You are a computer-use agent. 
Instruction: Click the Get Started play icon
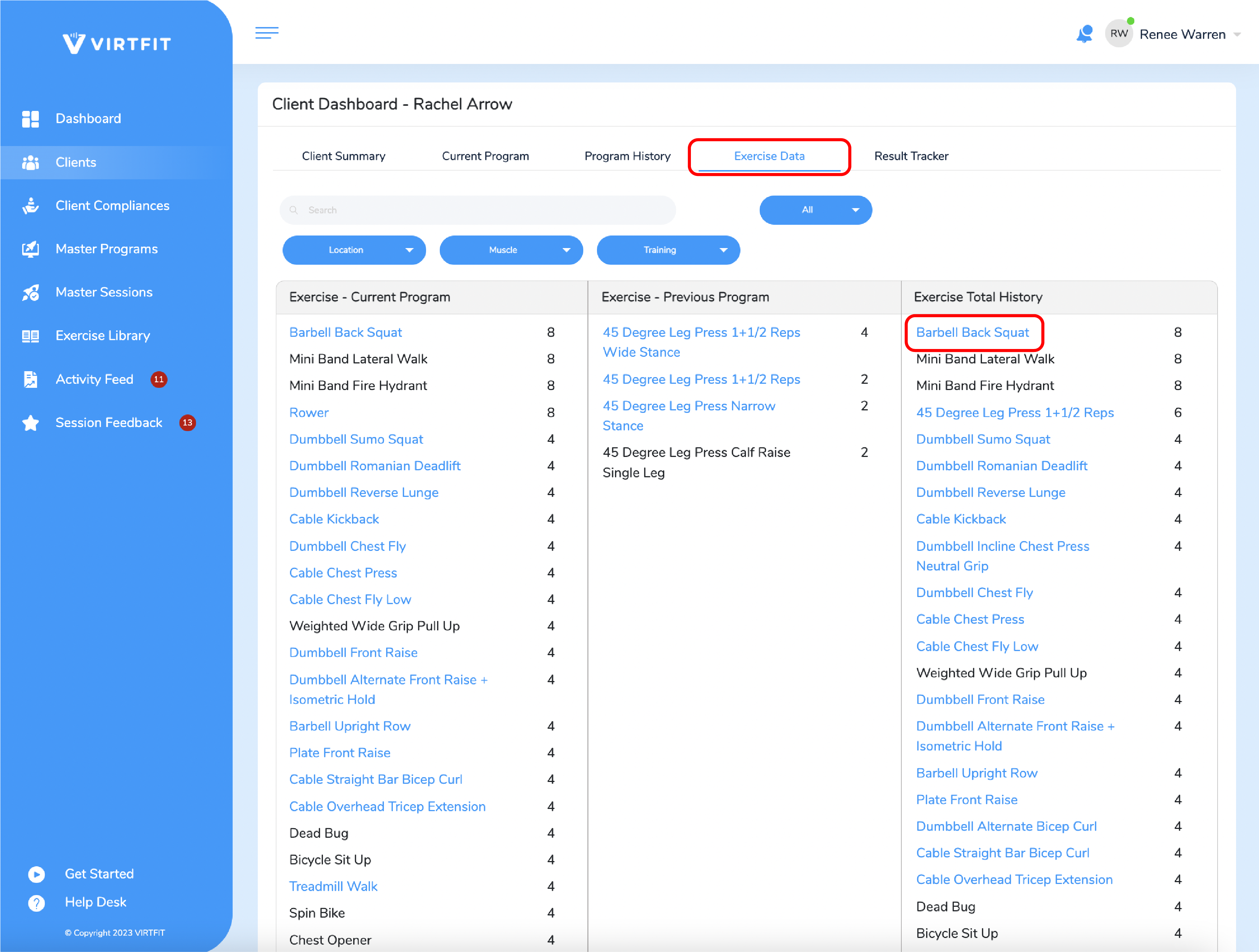point(36,874)
